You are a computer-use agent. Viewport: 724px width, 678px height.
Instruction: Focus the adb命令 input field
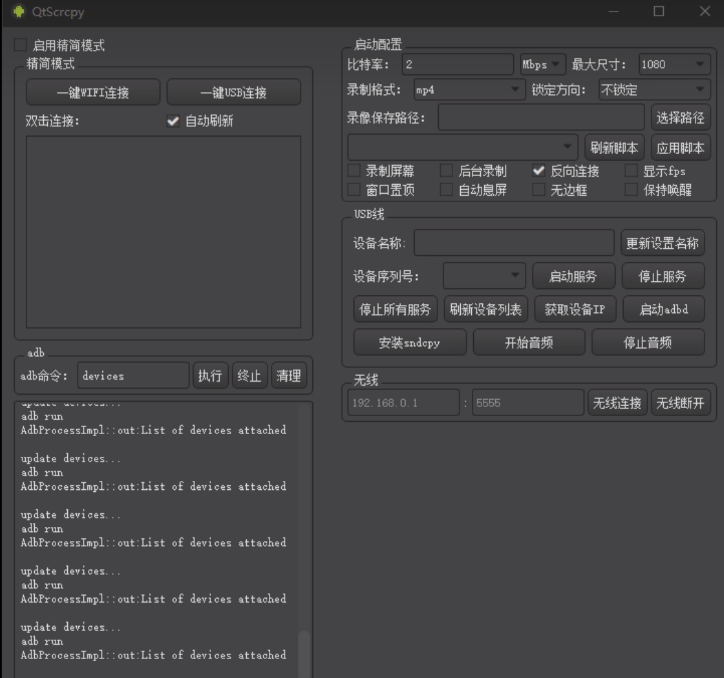[x=133, y=375]
